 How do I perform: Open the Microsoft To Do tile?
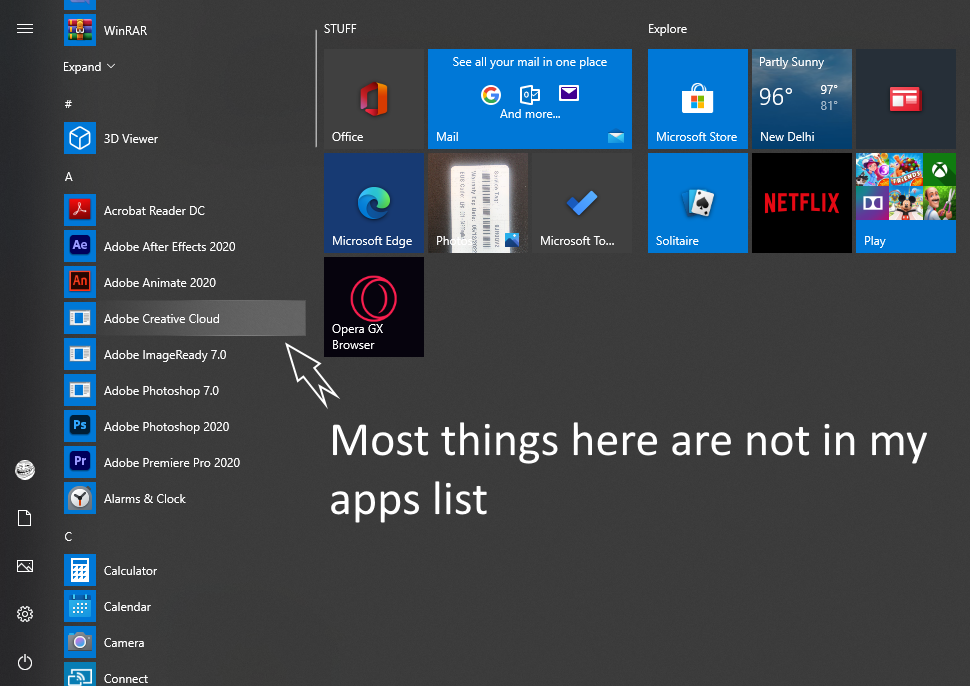tap(582, 203)
